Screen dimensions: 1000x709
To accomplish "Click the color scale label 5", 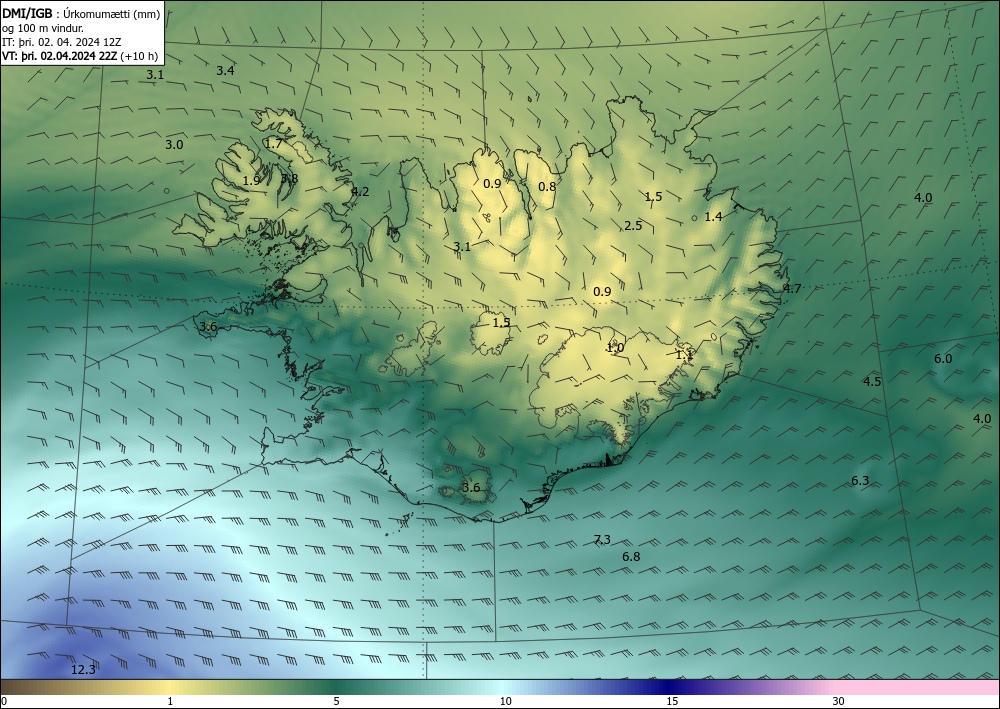I will coord(336,701).
